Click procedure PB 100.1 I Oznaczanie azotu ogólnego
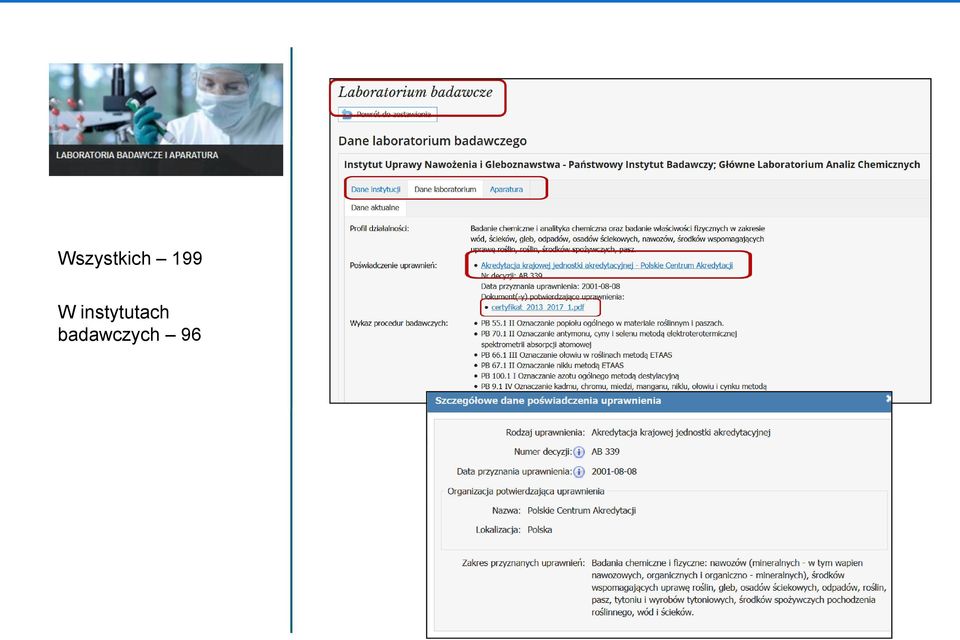 pos(580,375)
